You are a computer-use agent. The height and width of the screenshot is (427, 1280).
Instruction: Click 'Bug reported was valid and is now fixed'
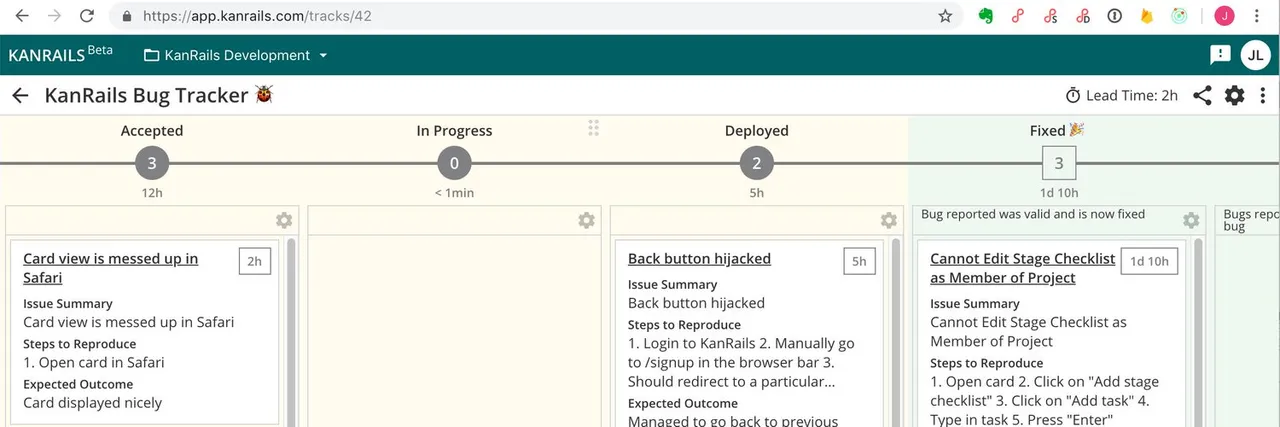coord(1033,214)
